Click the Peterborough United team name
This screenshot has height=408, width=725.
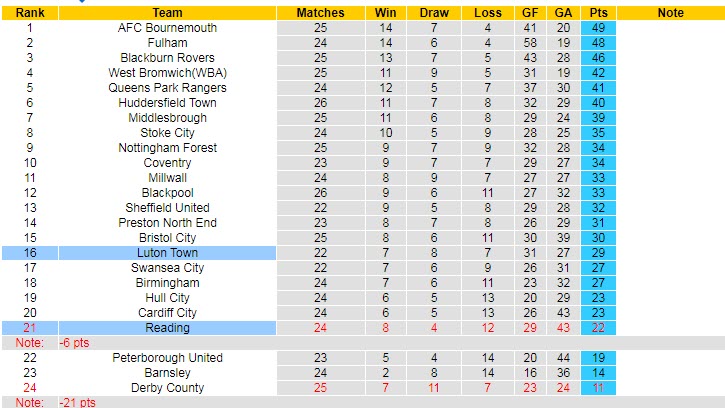[167, 358]
